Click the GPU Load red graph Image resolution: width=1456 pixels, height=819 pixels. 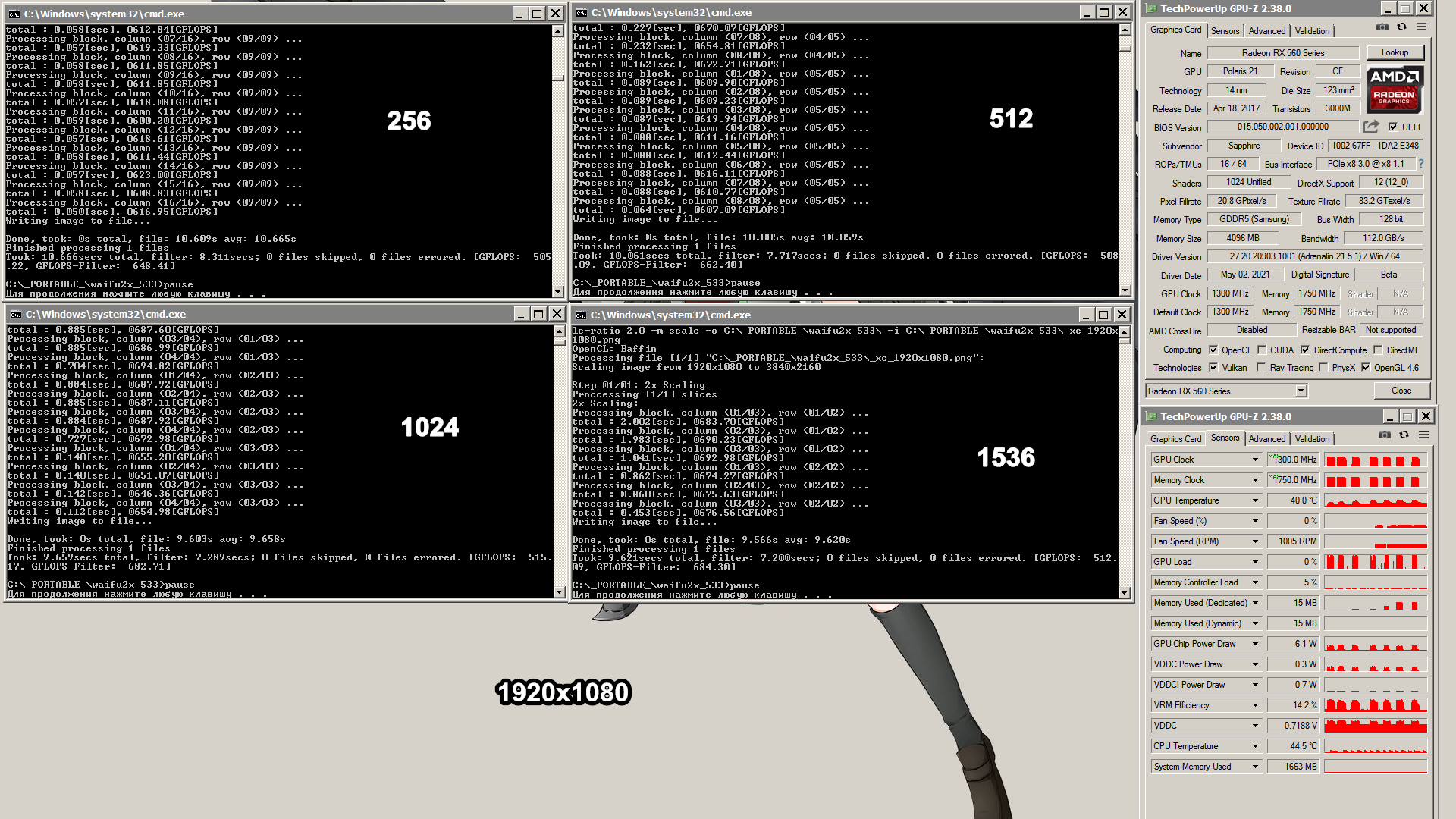pyautogui.click(x=1376, y=562)
